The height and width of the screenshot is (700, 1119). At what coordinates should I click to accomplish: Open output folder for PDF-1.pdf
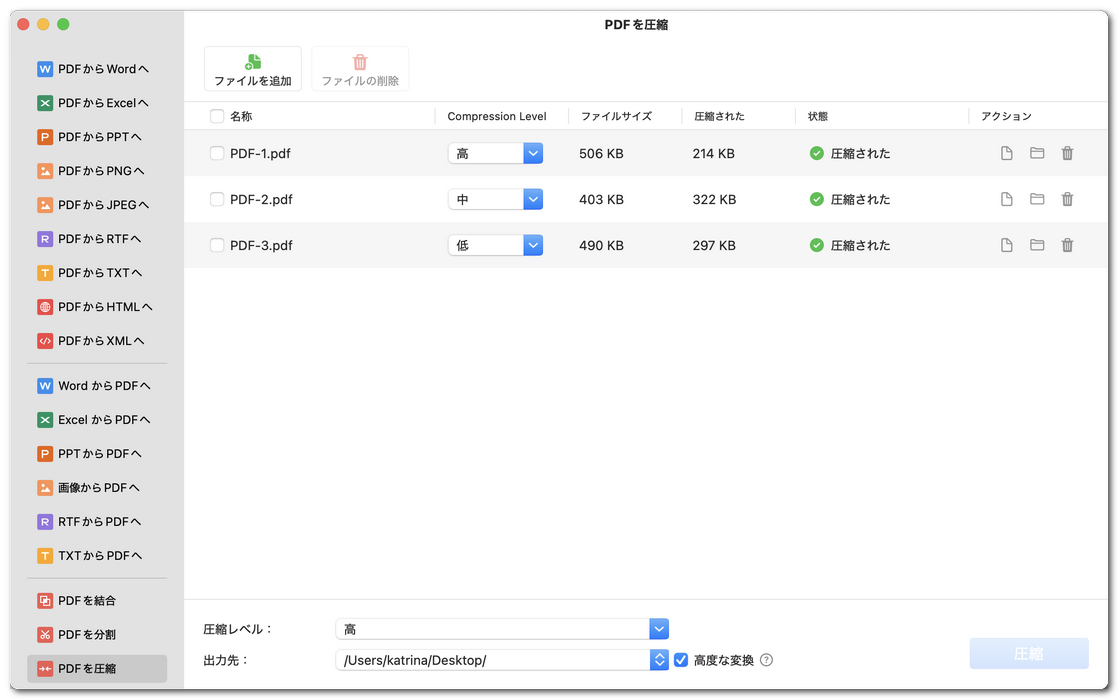click(1037, 153)
